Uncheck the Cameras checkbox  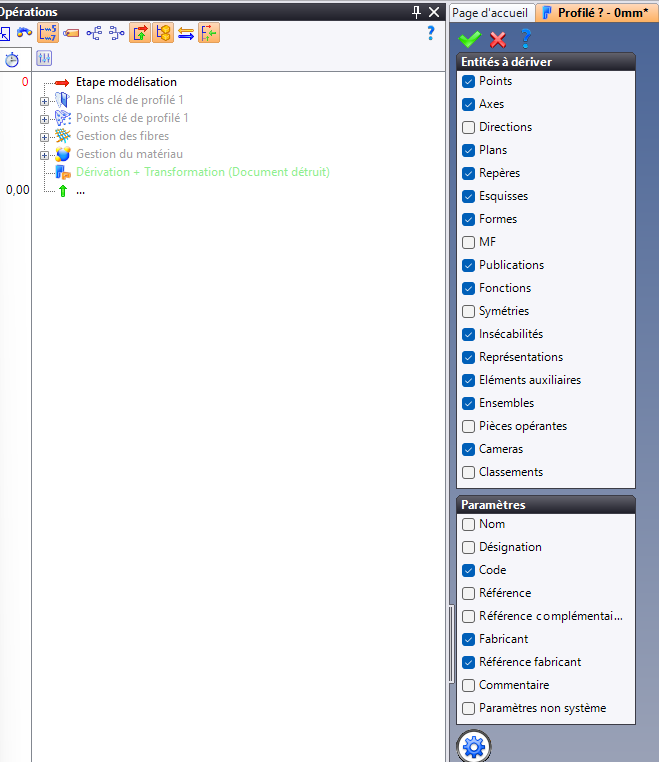[x=468, y=450]
